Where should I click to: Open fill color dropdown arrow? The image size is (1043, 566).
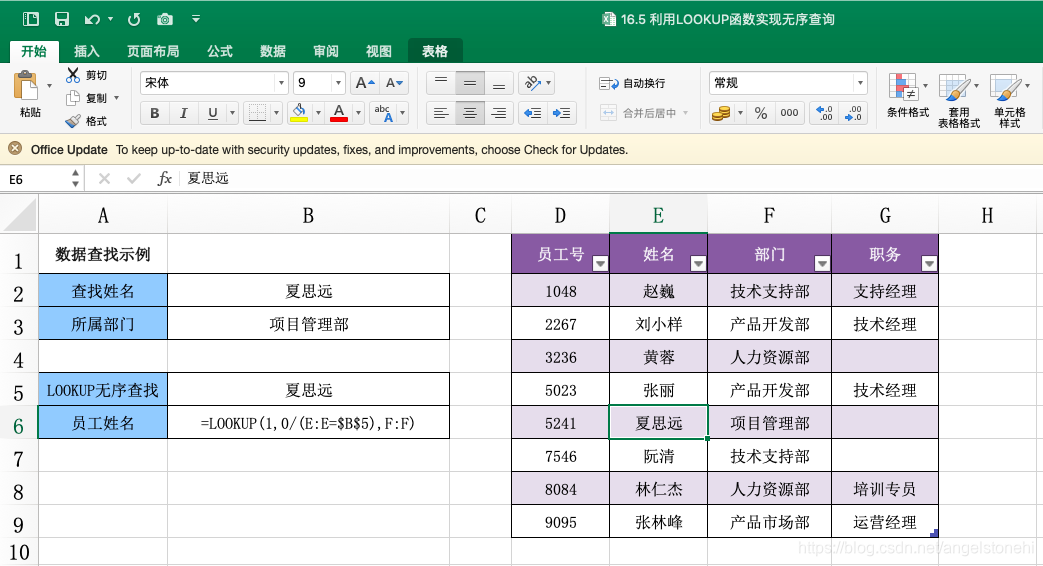318,113
